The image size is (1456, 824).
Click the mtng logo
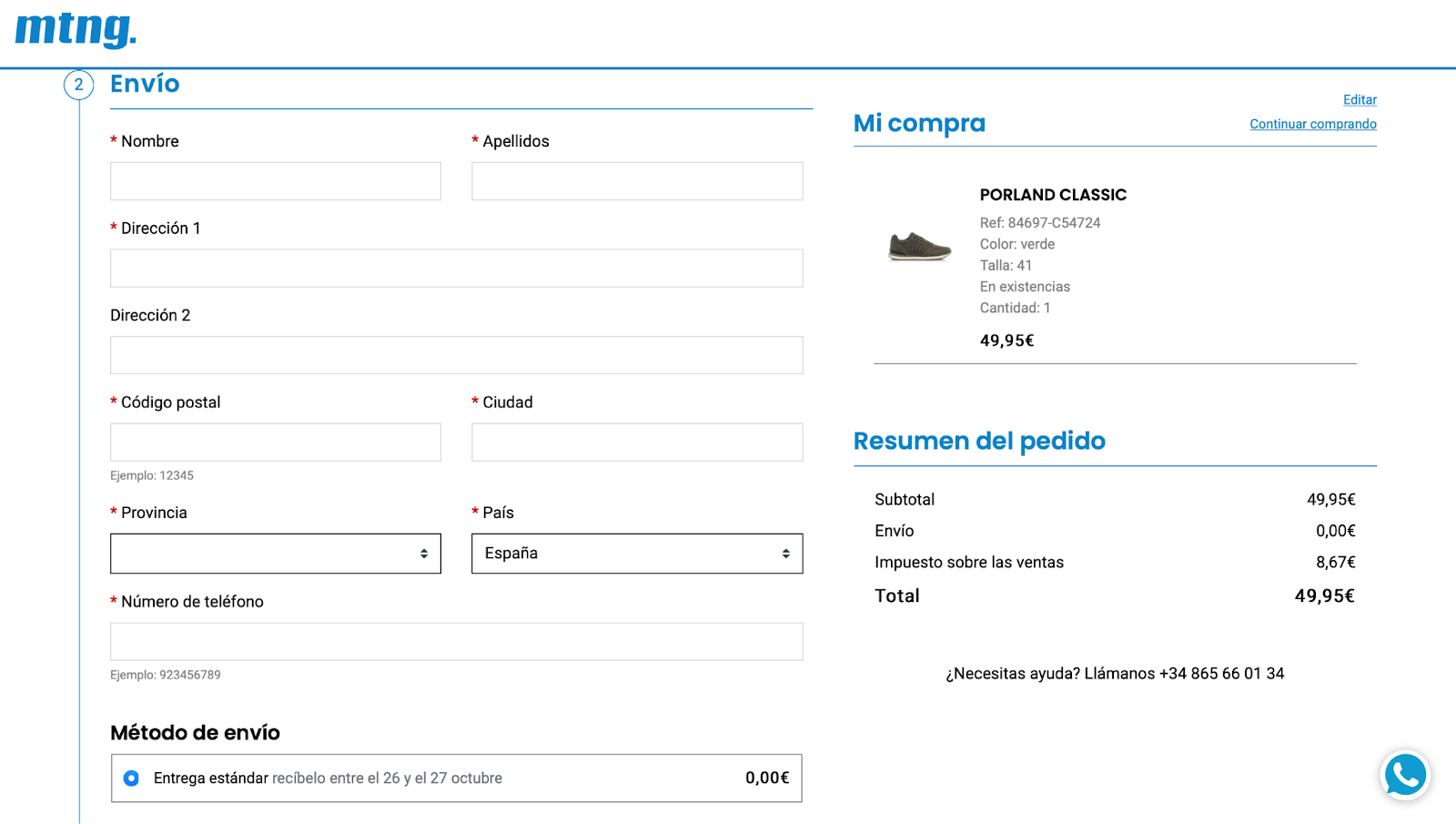[76, 30]
